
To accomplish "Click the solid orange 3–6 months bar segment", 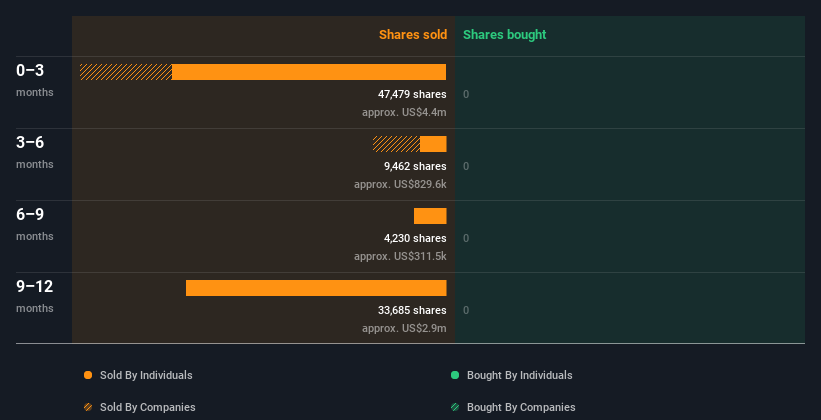I will coord(433,144).
